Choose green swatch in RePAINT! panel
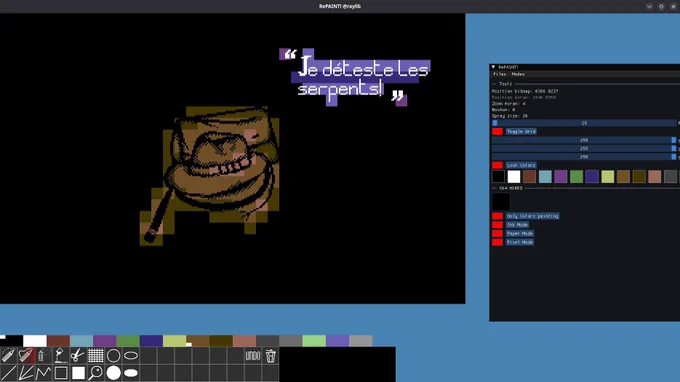680x382 pixels. tap(576, 176)
